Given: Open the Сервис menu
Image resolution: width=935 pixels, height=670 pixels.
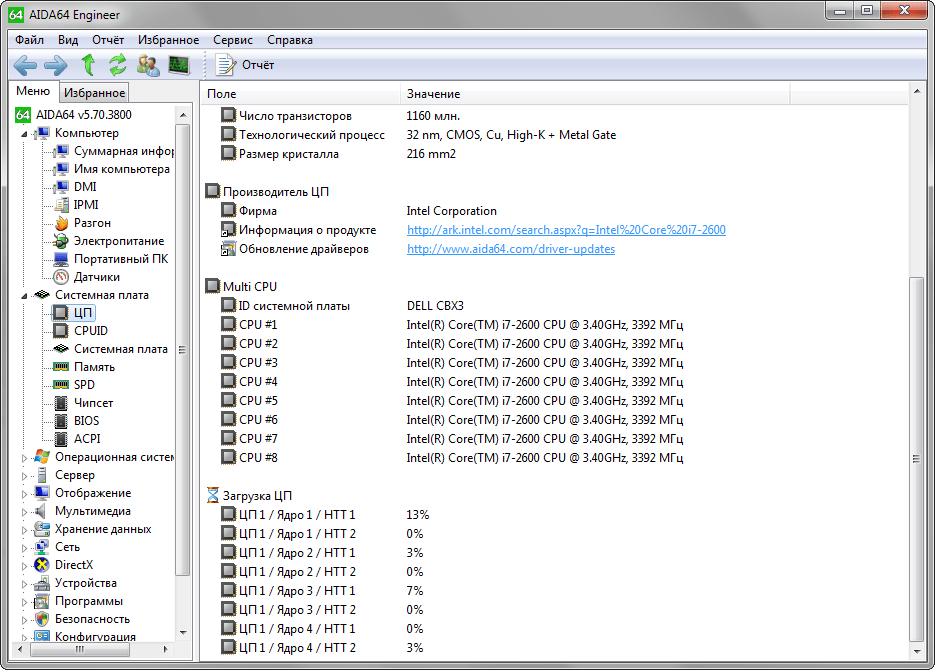Looking at the screenshot, I should [x=233, y=40].
